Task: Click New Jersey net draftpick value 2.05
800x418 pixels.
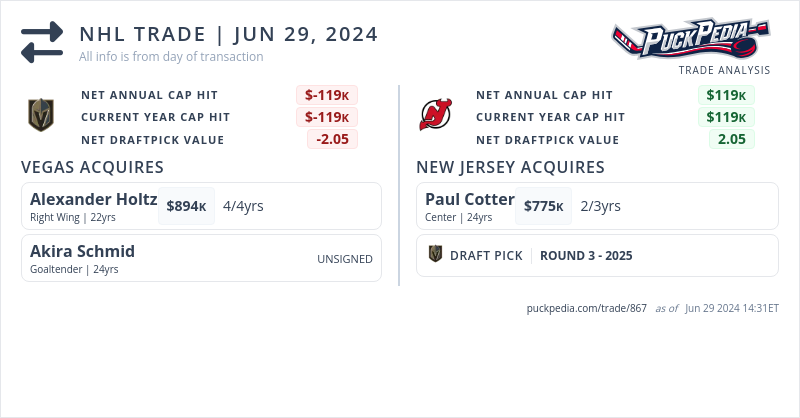Action: [x=732, y=139]
